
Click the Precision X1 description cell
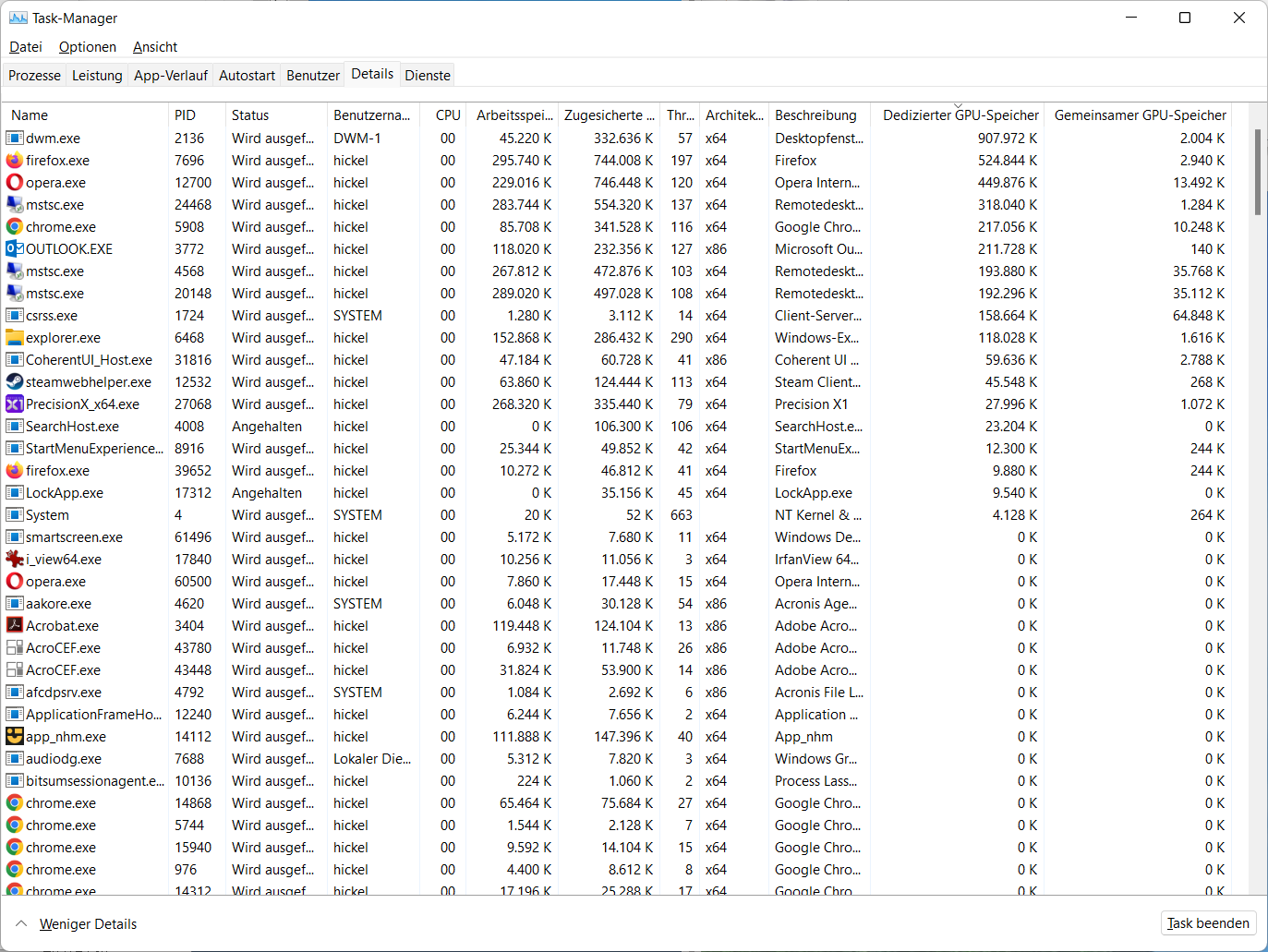coord(811,404)
